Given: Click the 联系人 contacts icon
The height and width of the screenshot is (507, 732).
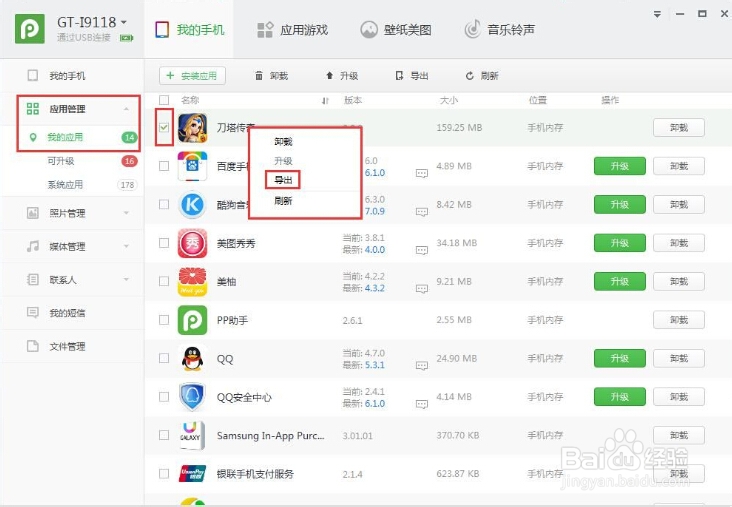Looking at the screenshot, I should coord(33,280).
